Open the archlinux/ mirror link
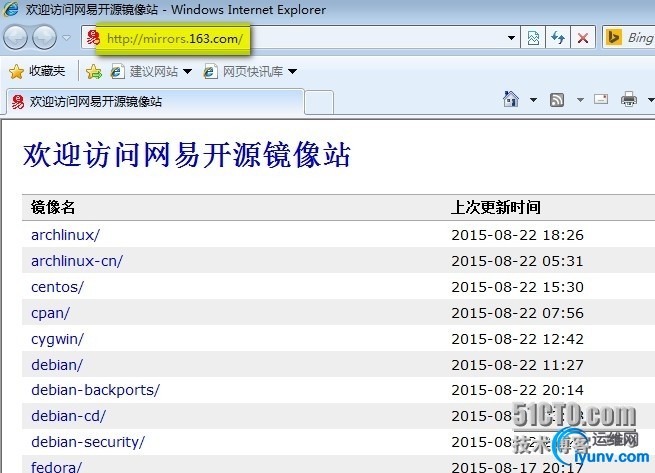The width and height of the screenshot is (655, 473). [x=65, y=235]
